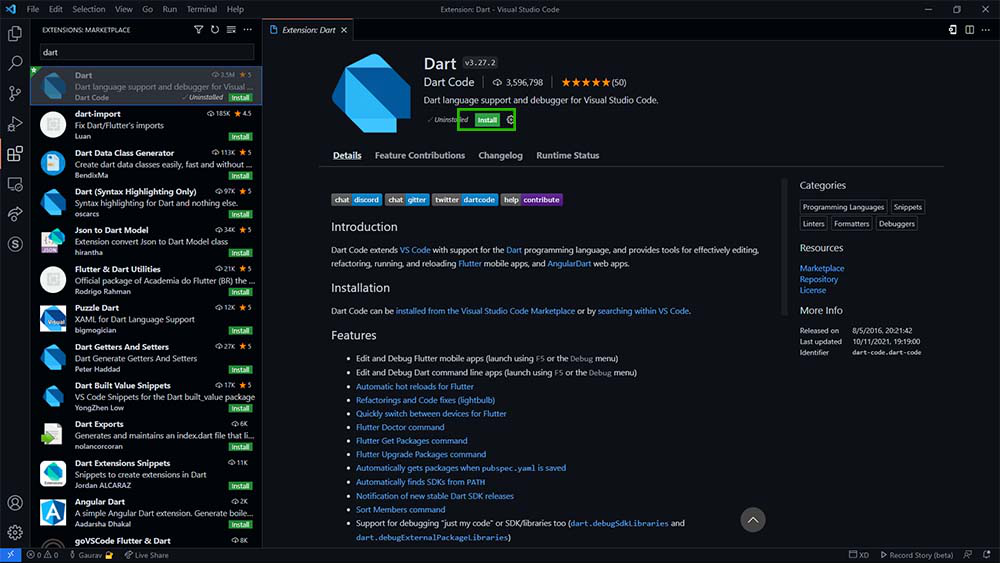Open the Selection menu

[x=89, y=9]
